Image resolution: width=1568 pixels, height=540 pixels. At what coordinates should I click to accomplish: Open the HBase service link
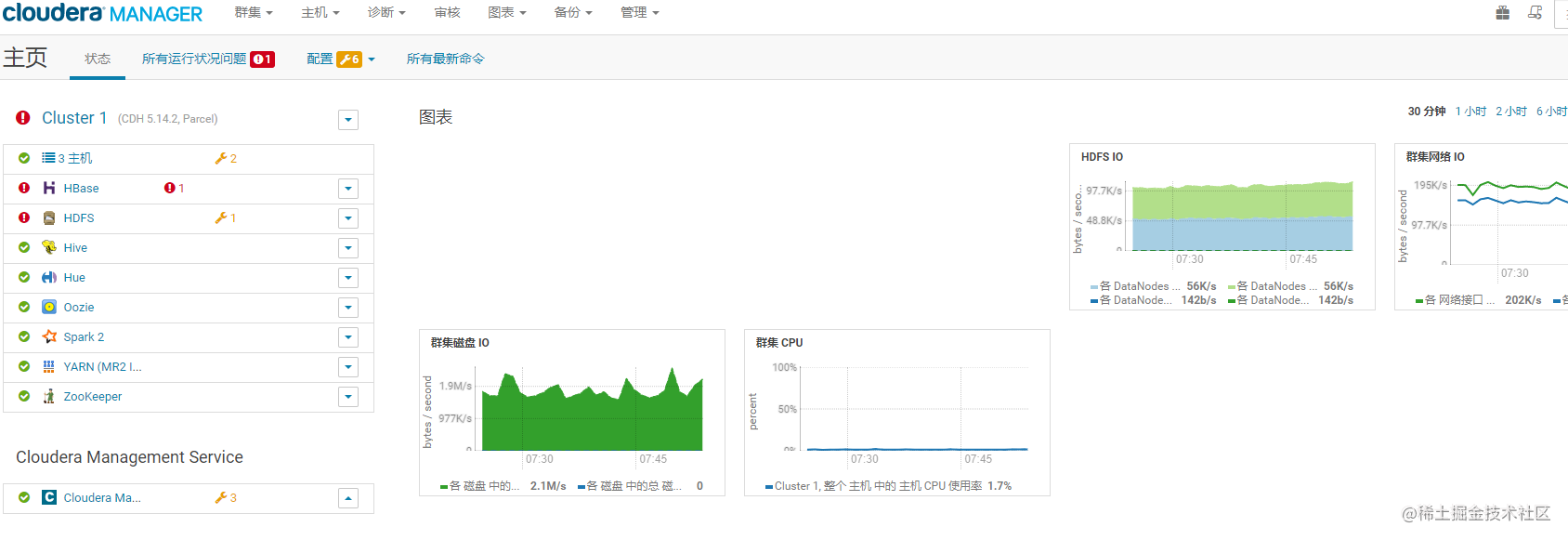81,188
